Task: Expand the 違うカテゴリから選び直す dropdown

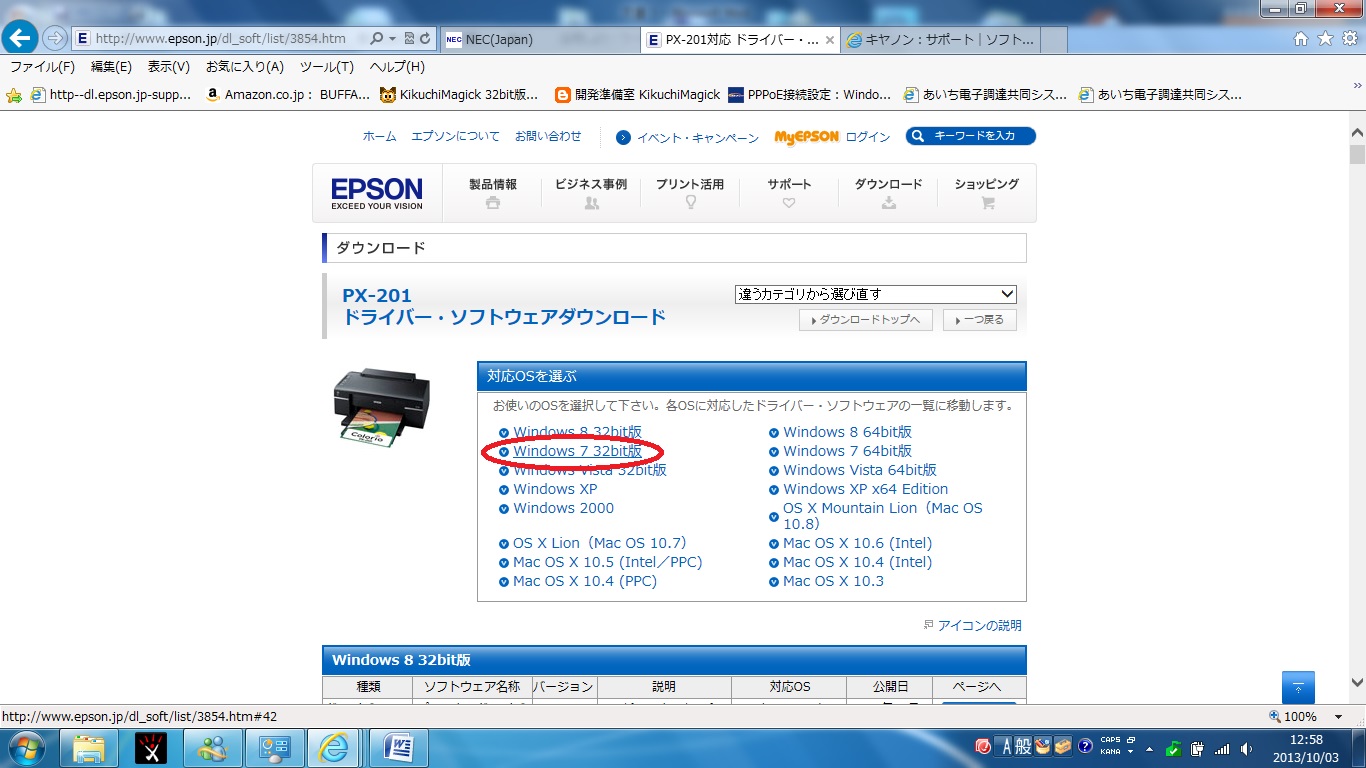Action: pyautogui.click(x=876, y=294)
